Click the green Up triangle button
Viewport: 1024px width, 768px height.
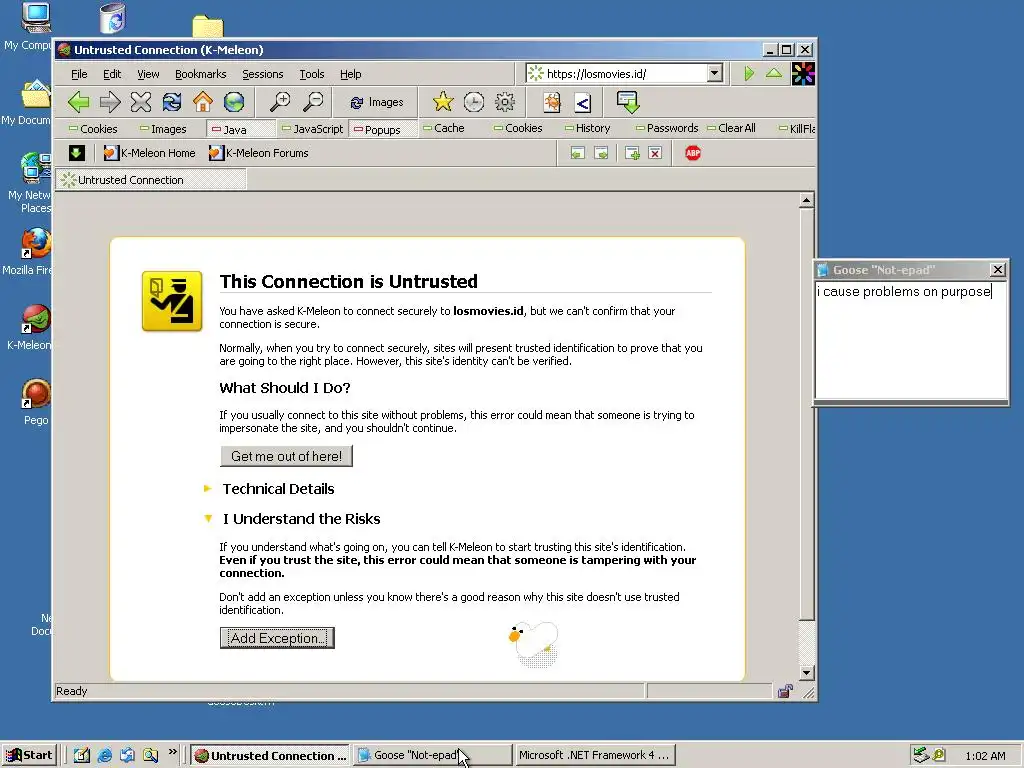pos(774,73)
